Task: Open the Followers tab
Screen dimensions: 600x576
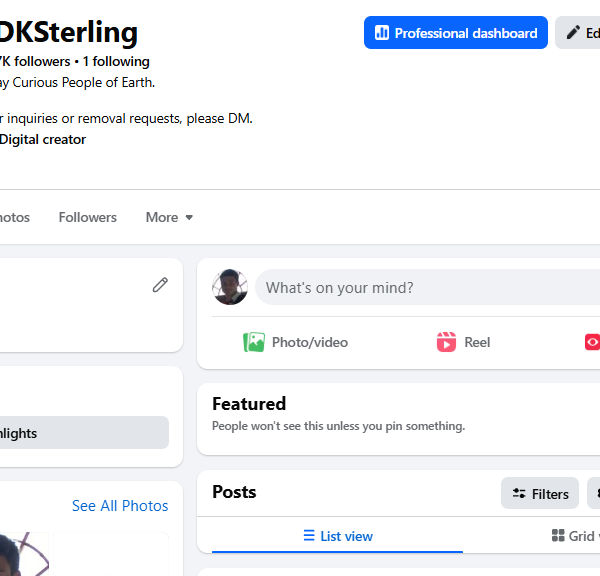Action: (x=88, y=217)
